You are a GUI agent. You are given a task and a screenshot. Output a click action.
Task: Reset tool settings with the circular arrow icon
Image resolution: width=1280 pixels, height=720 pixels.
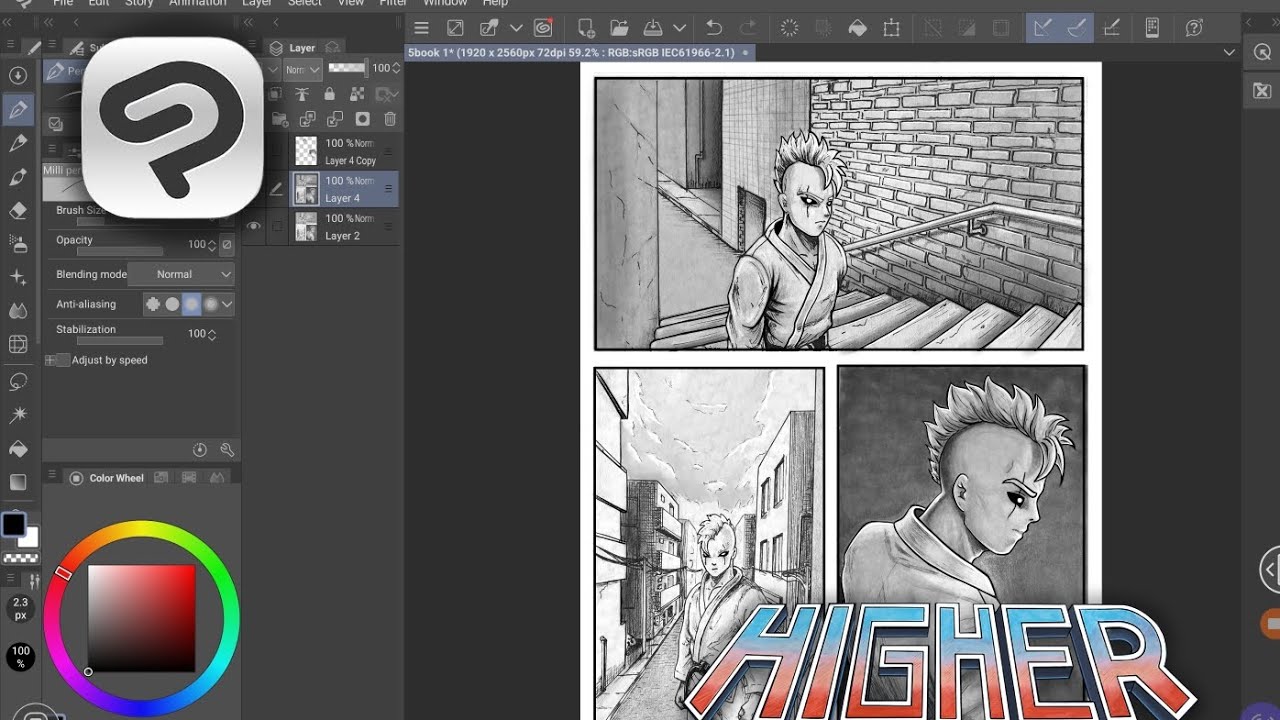pyautogui.click(x=199, y=451)
